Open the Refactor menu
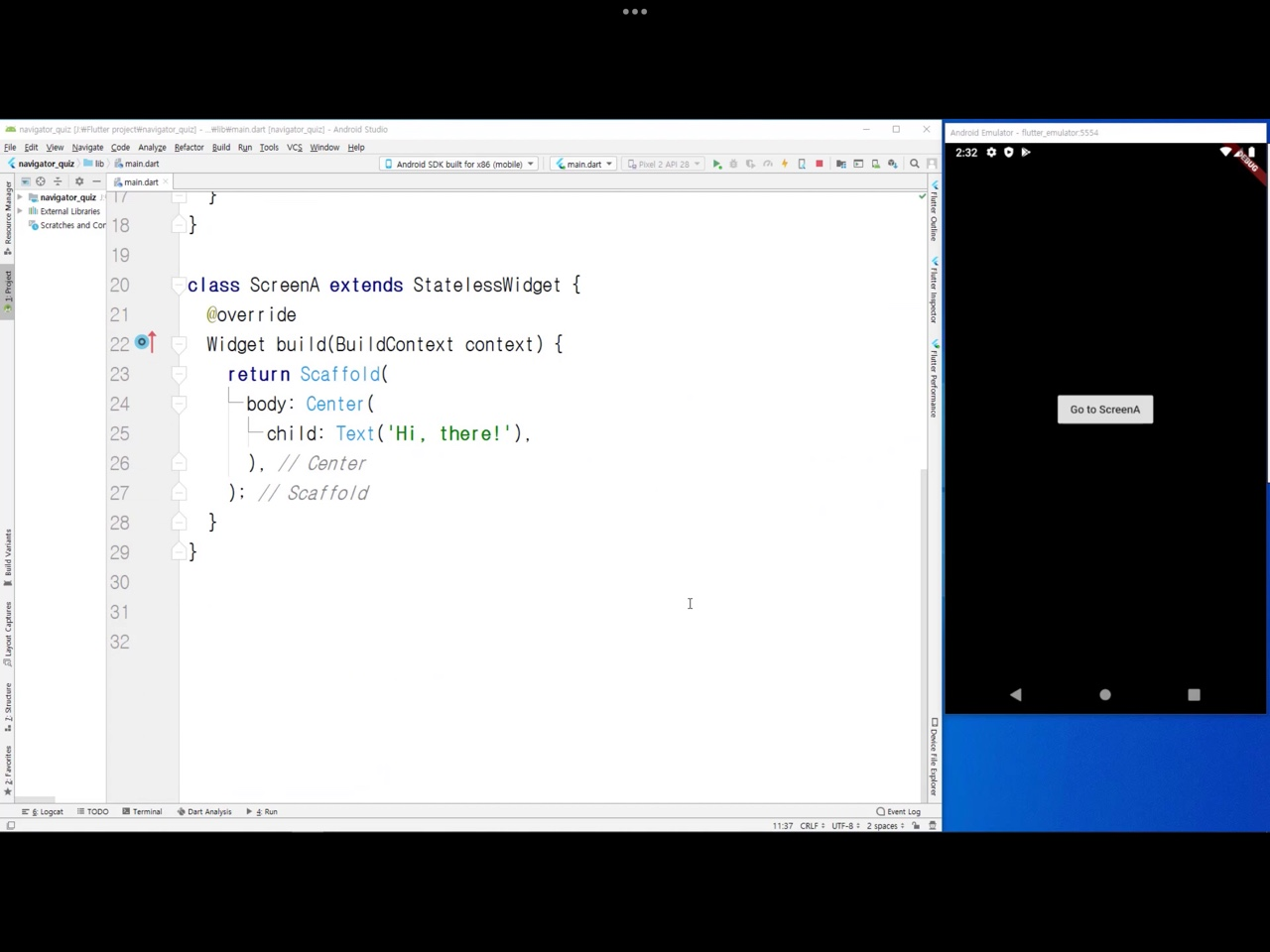This screenshot has height=952, width=1270. click(x=189, y=147)
